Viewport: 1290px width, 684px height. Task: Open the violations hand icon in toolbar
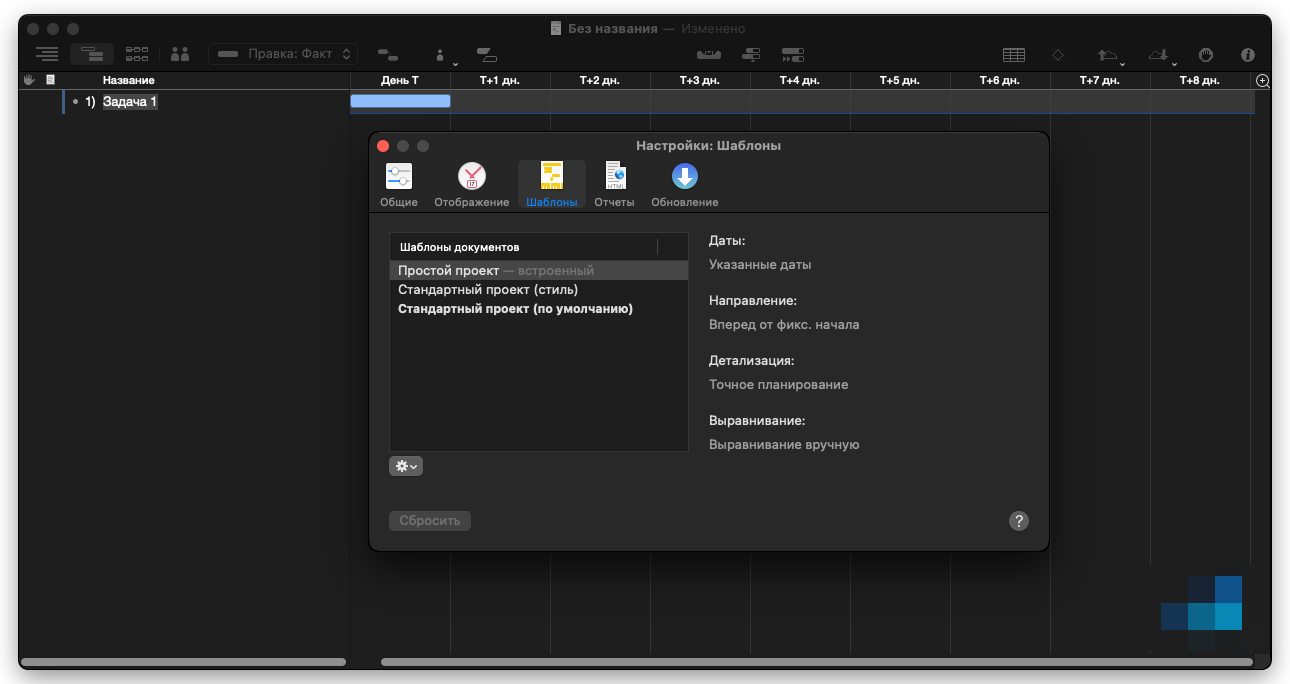[1206, 55]
